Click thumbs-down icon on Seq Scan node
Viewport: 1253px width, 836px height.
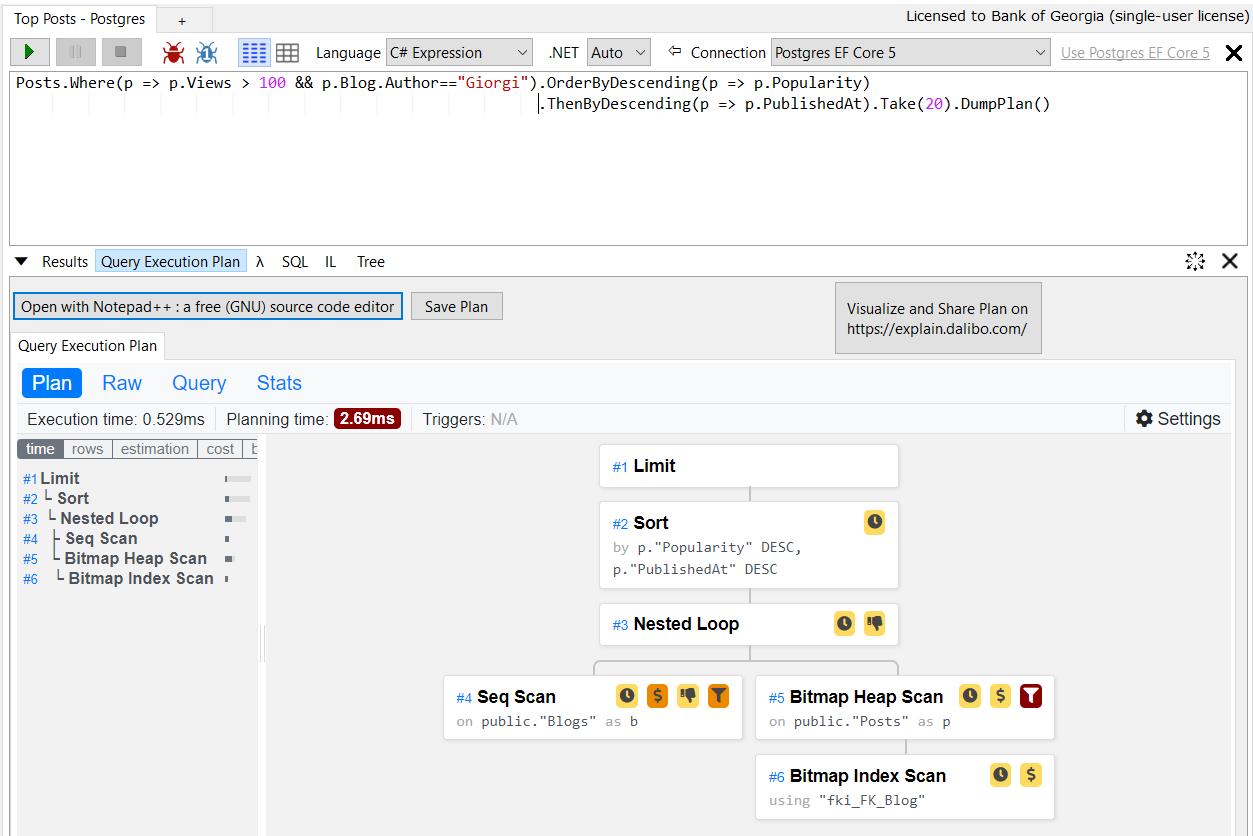(x=688, y=696)
